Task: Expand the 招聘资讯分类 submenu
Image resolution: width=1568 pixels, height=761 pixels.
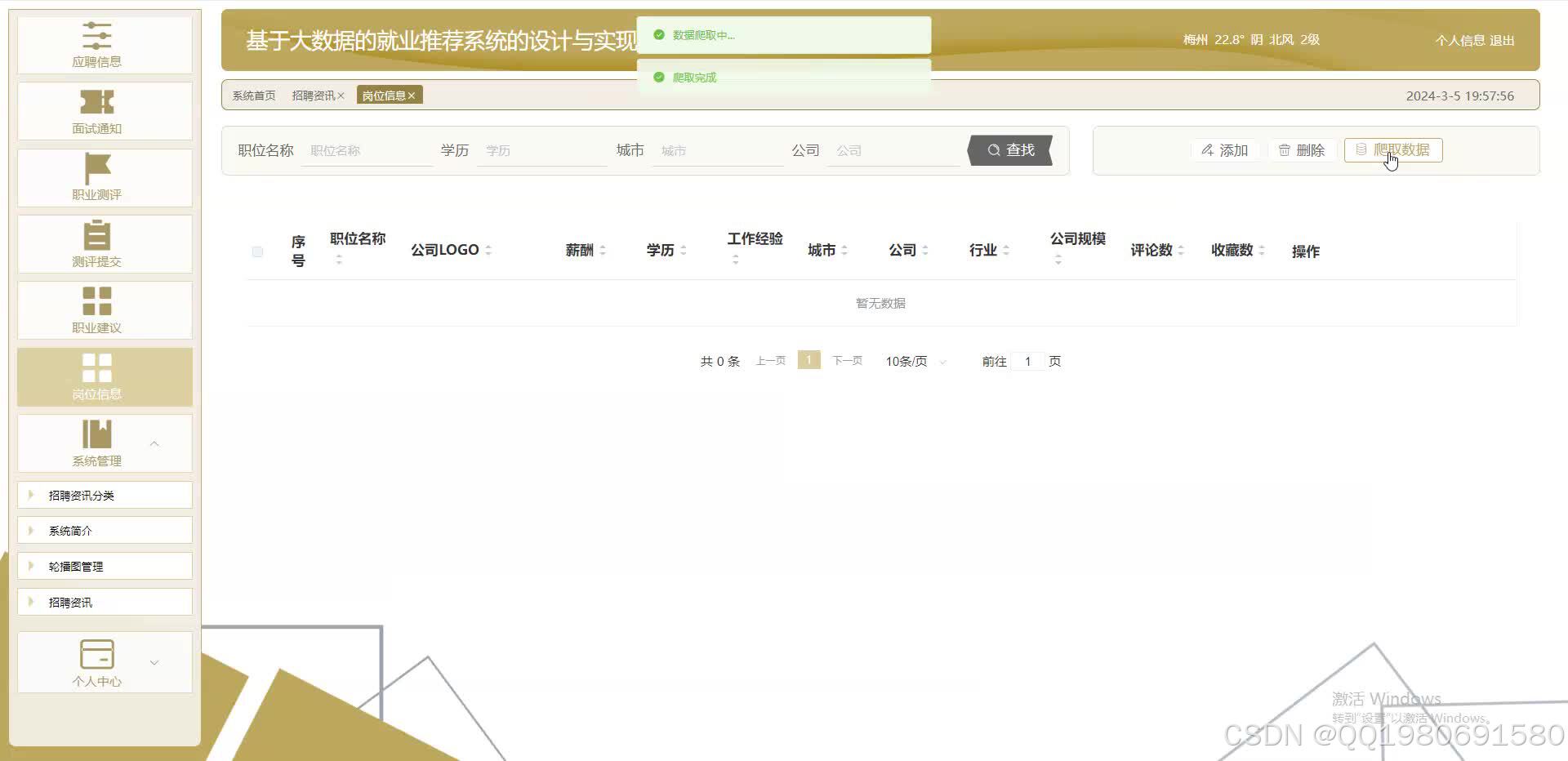Action: [x=83, y=495]
